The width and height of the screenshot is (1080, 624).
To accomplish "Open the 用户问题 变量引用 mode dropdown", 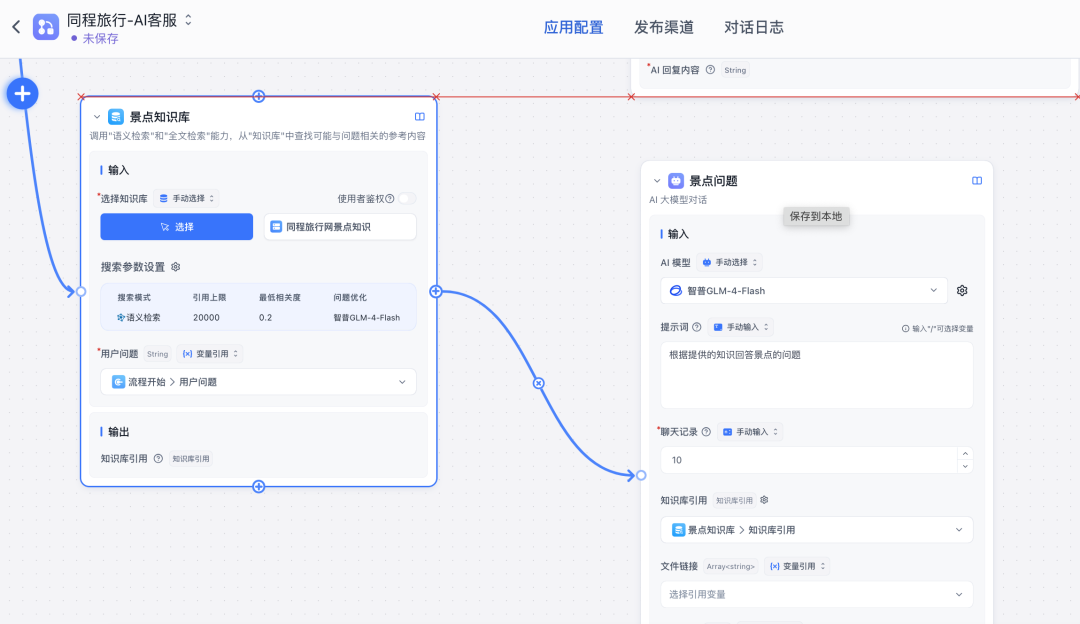I will tap(210, 353).
